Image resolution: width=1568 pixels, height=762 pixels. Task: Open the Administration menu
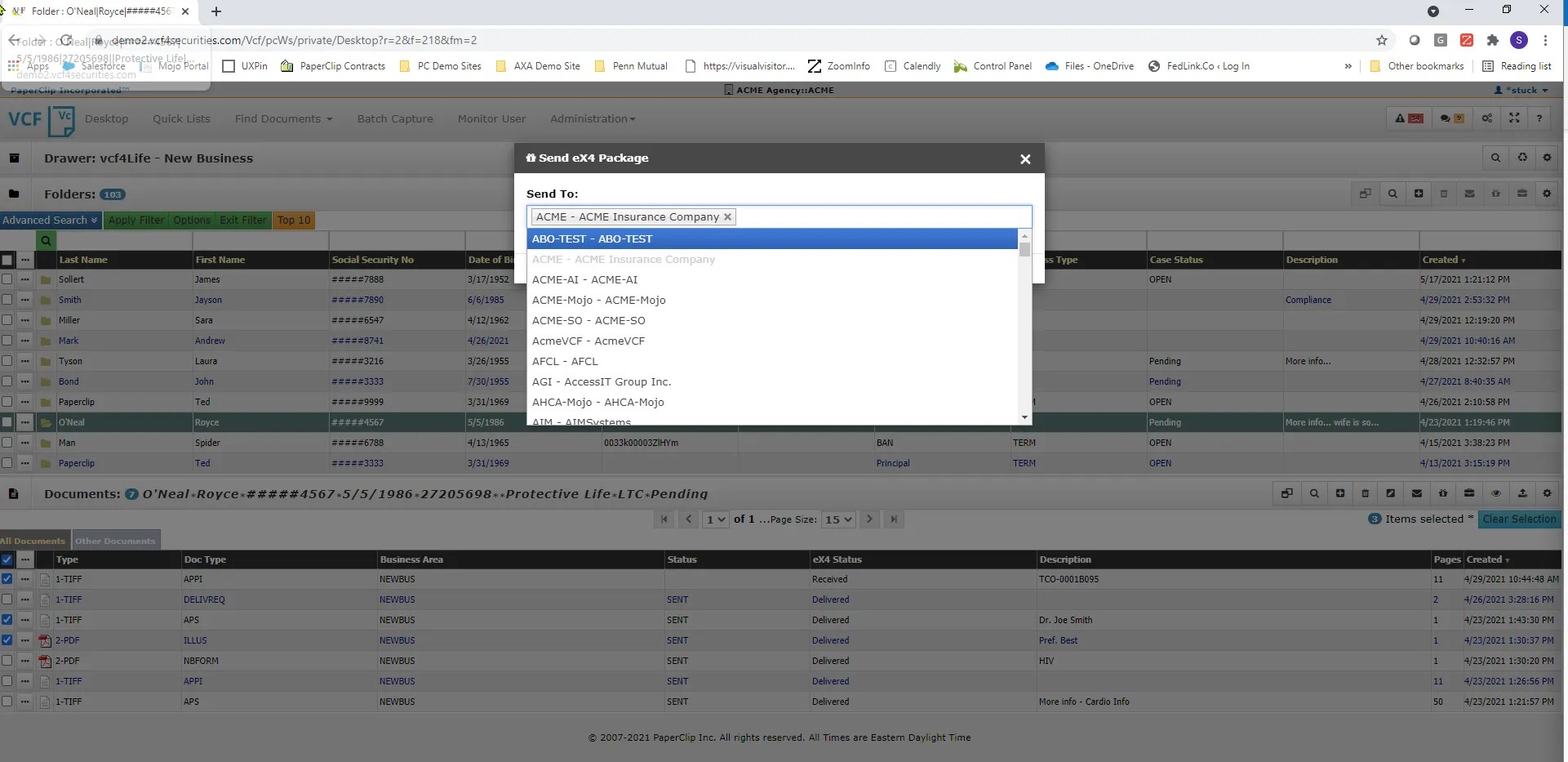(x=592, y=118)
